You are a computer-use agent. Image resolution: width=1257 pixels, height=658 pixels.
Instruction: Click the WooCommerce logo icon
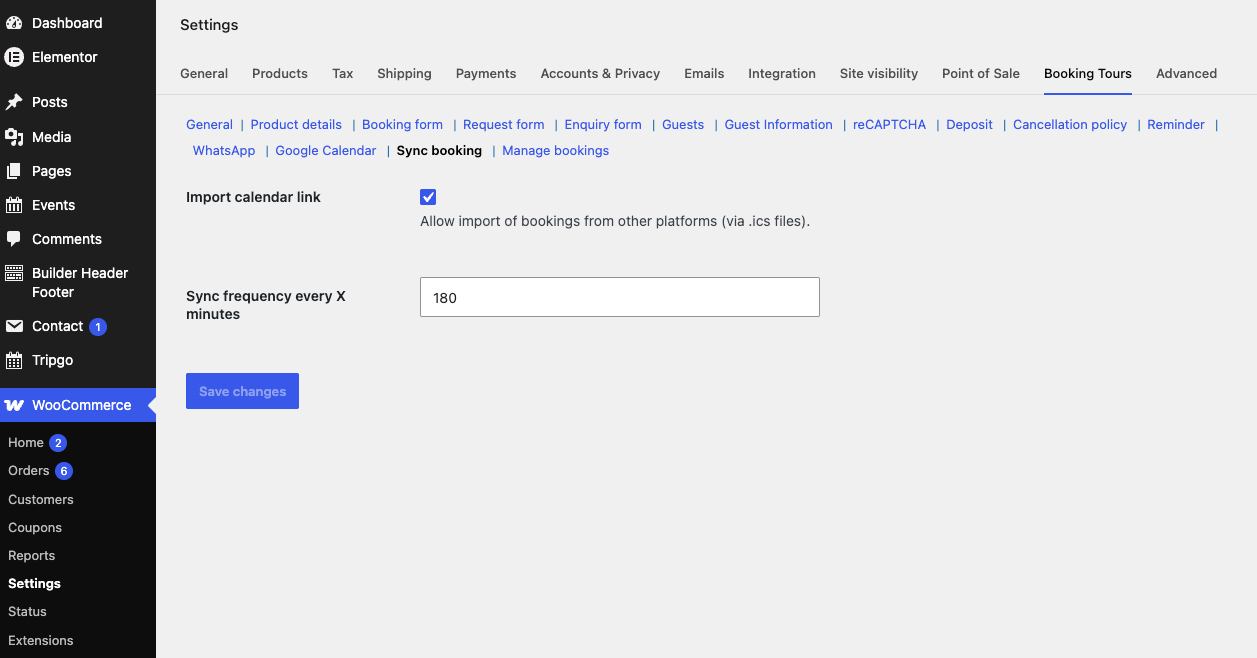tap(14, 405)
